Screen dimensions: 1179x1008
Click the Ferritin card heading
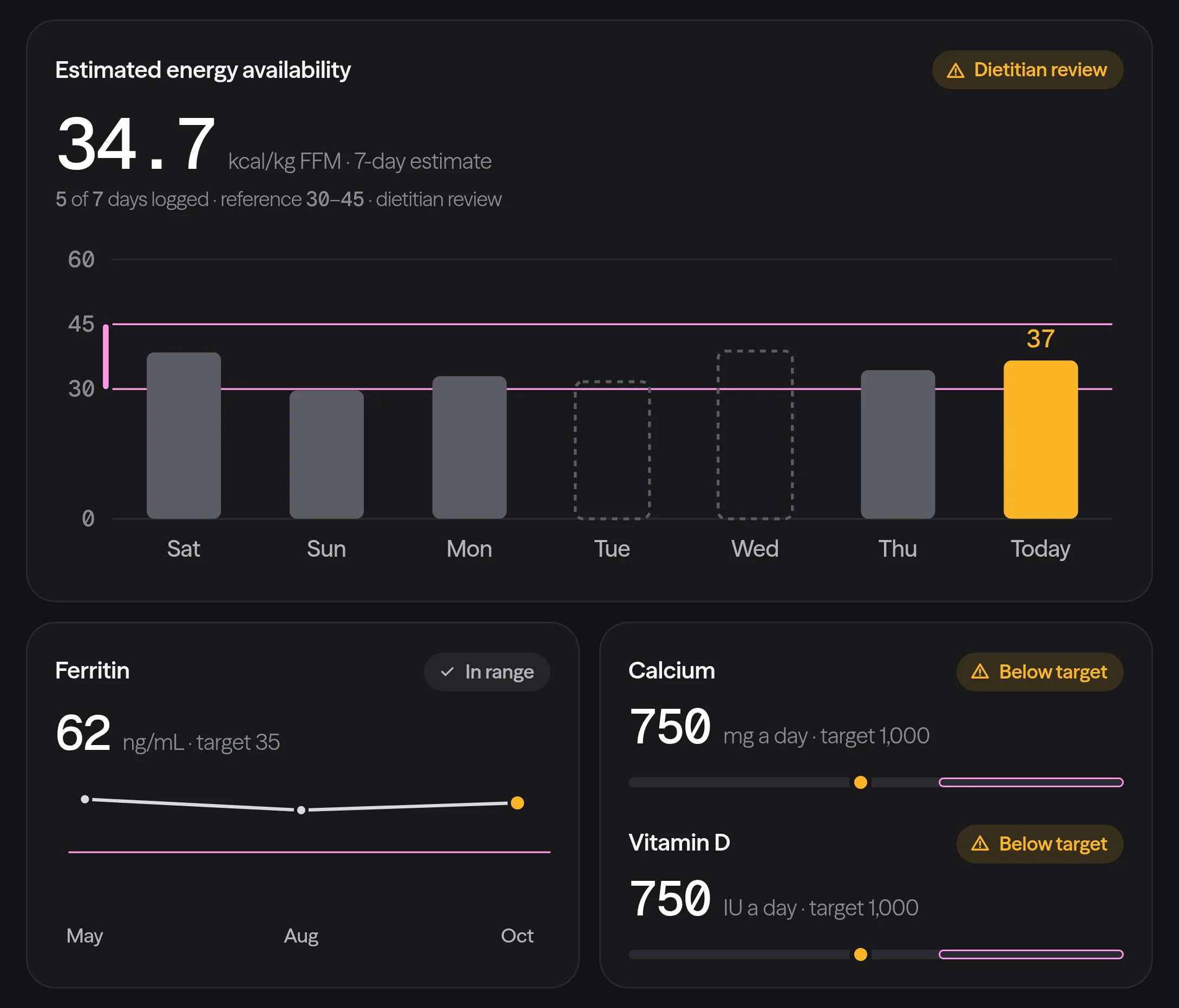(x=92, y=671)
